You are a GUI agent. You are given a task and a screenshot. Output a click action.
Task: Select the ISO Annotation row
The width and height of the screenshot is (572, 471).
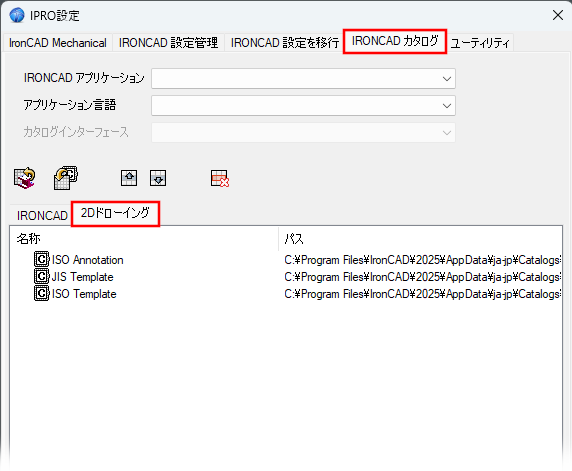286,260
